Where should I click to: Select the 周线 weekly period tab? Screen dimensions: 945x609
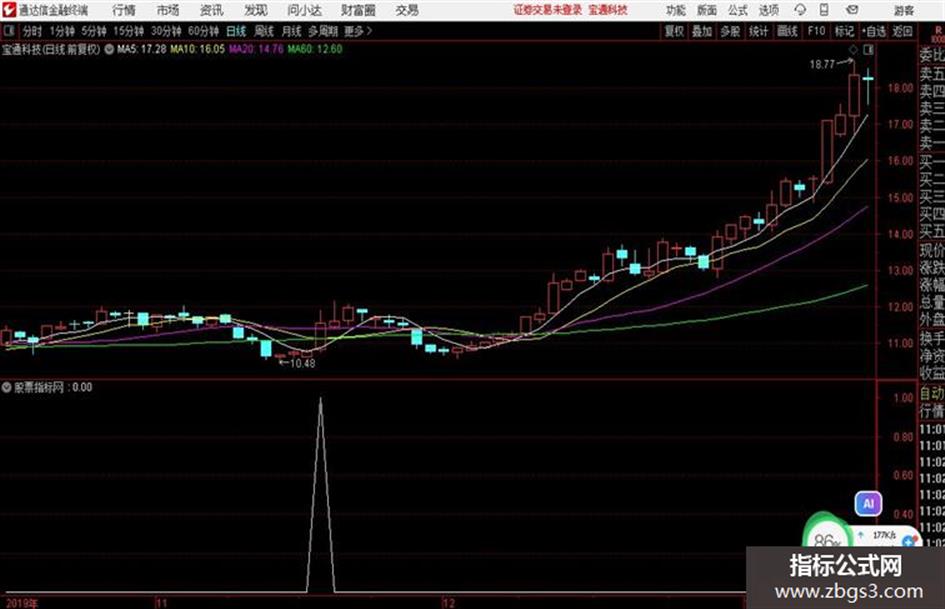[264, 31]
